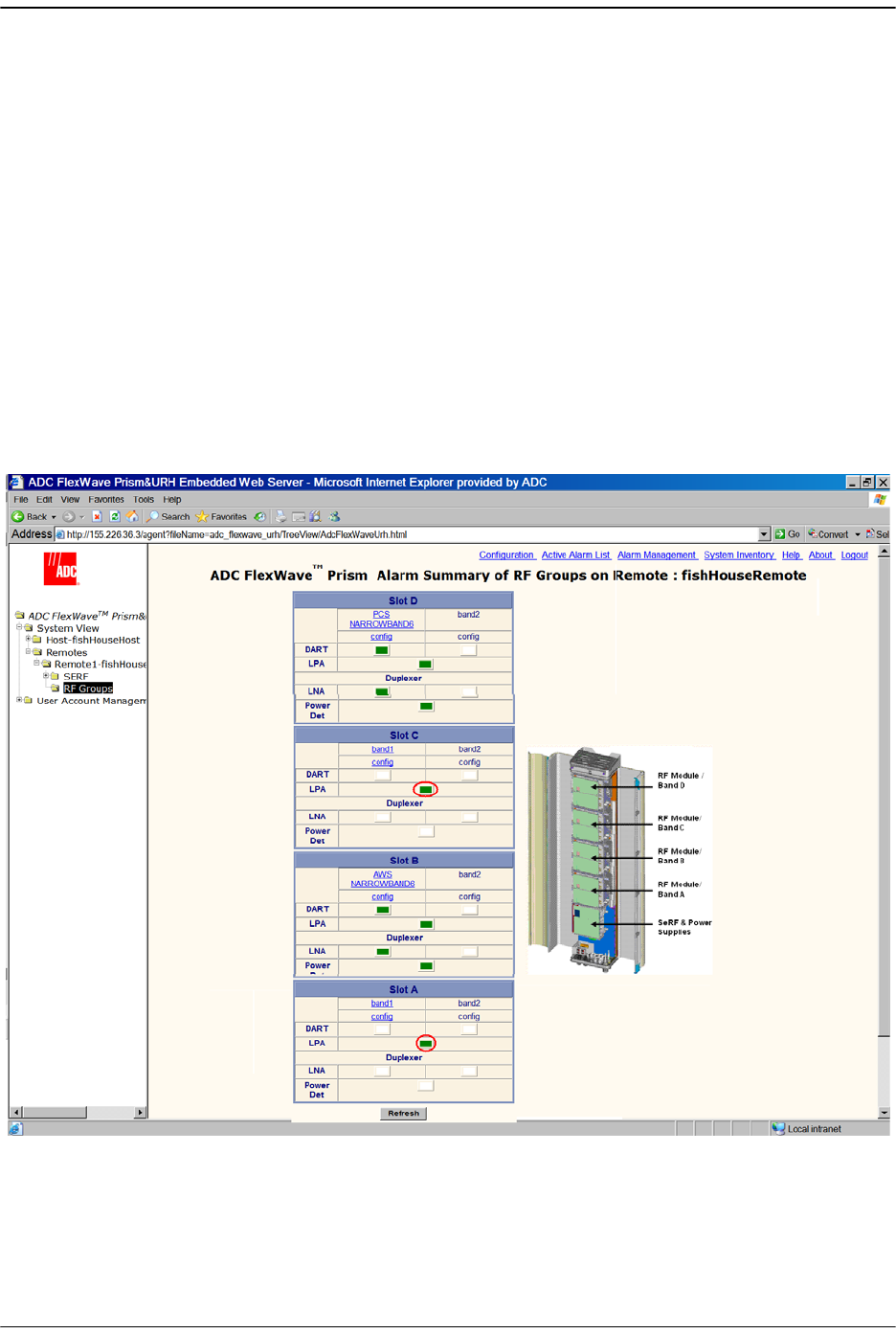Select the RF Groups tree item
Image resolution: width=896 pixels, height=1334 pixels.
88,689
